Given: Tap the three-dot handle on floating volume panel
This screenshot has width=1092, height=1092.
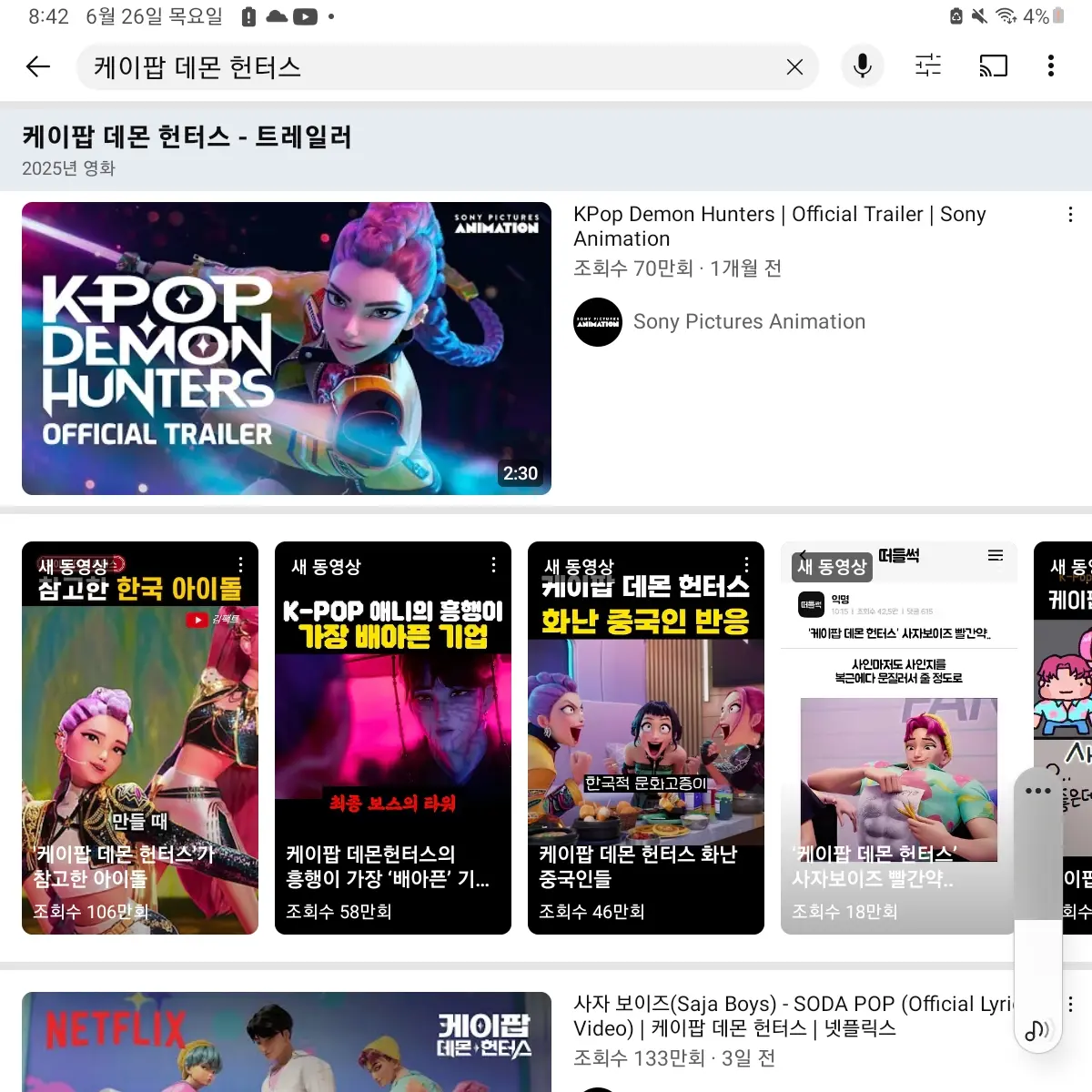Looking at the screenshot, I should [x=1037, y=791].
